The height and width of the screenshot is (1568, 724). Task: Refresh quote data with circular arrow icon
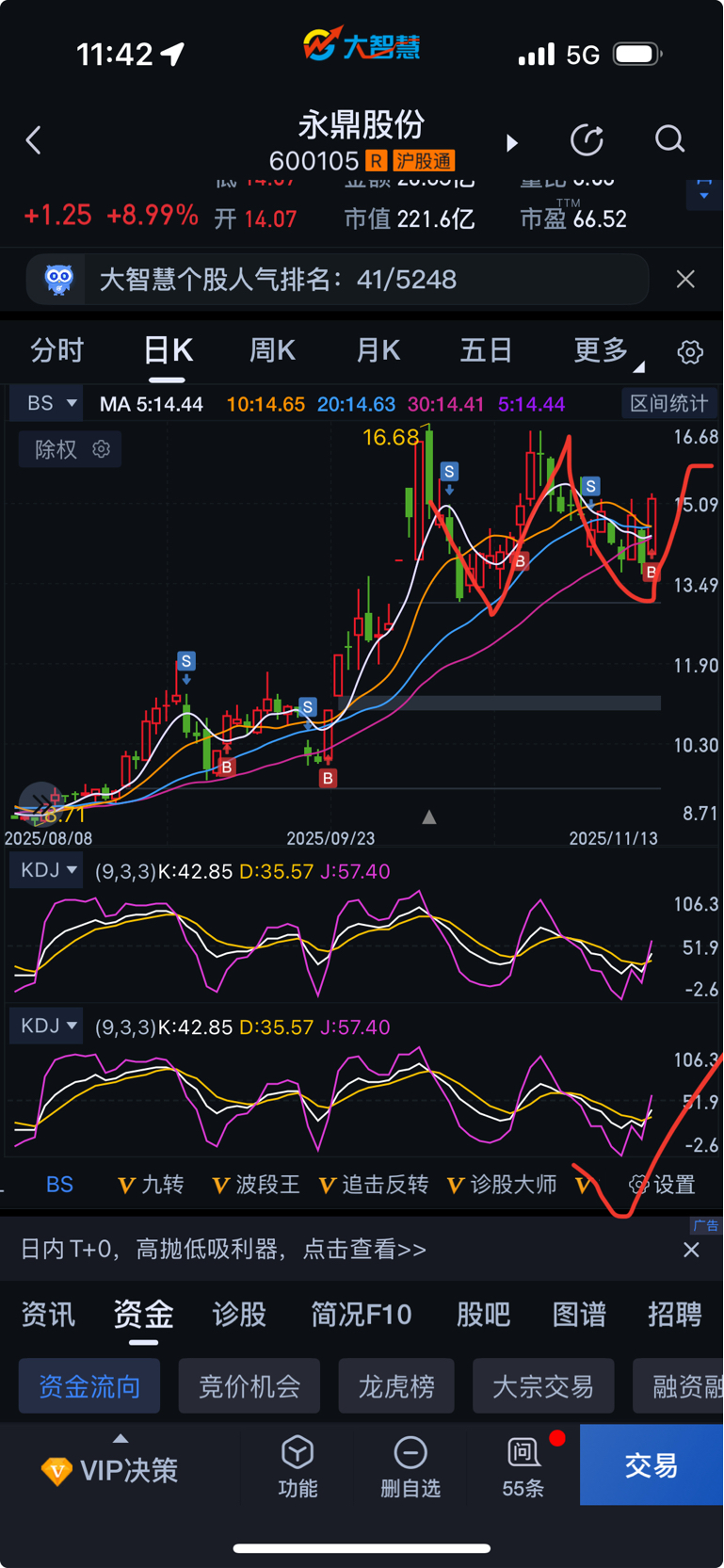pos(587,140)
